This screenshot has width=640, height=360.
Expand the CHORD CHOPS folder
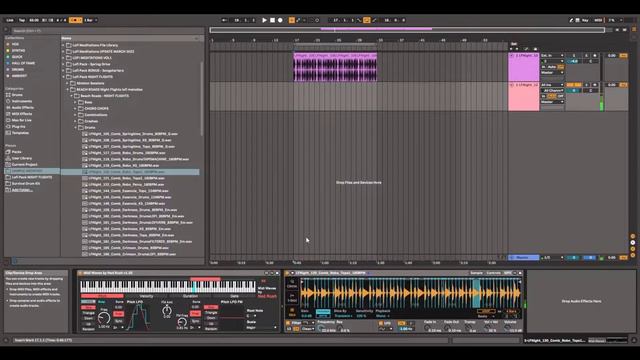(x=76, y=109)
